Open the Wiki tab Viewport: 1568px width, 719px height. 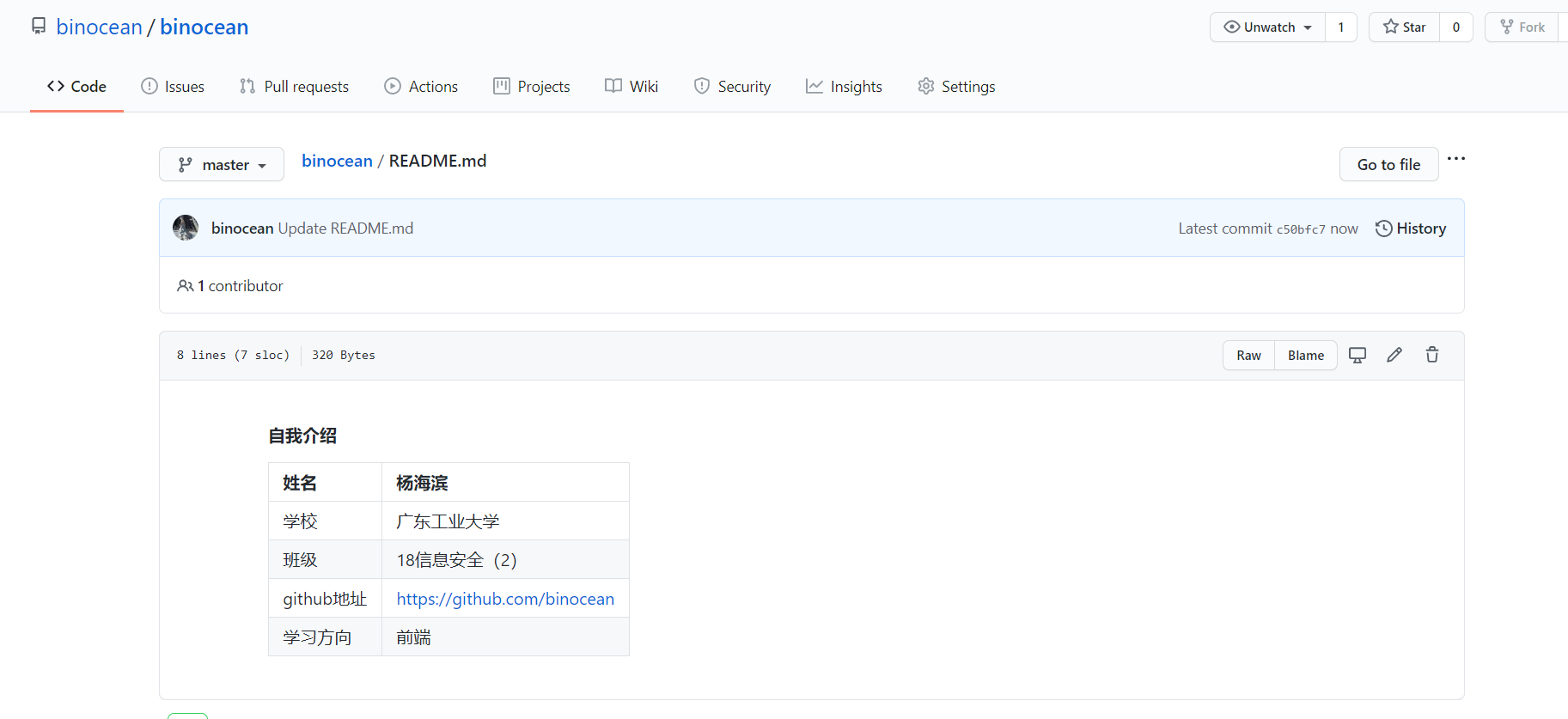[631, 87]
